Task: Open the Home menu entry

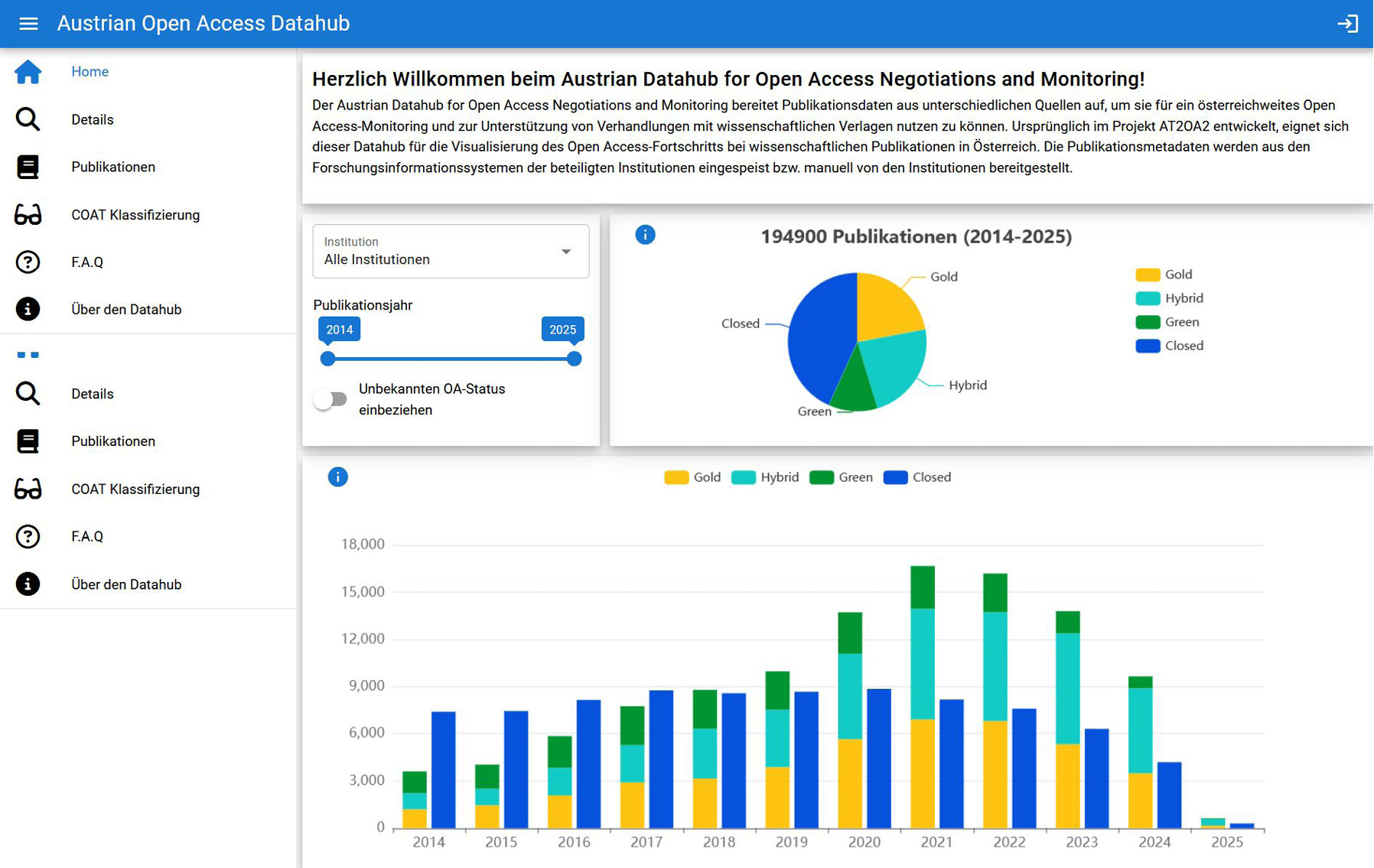Action: 90,71
